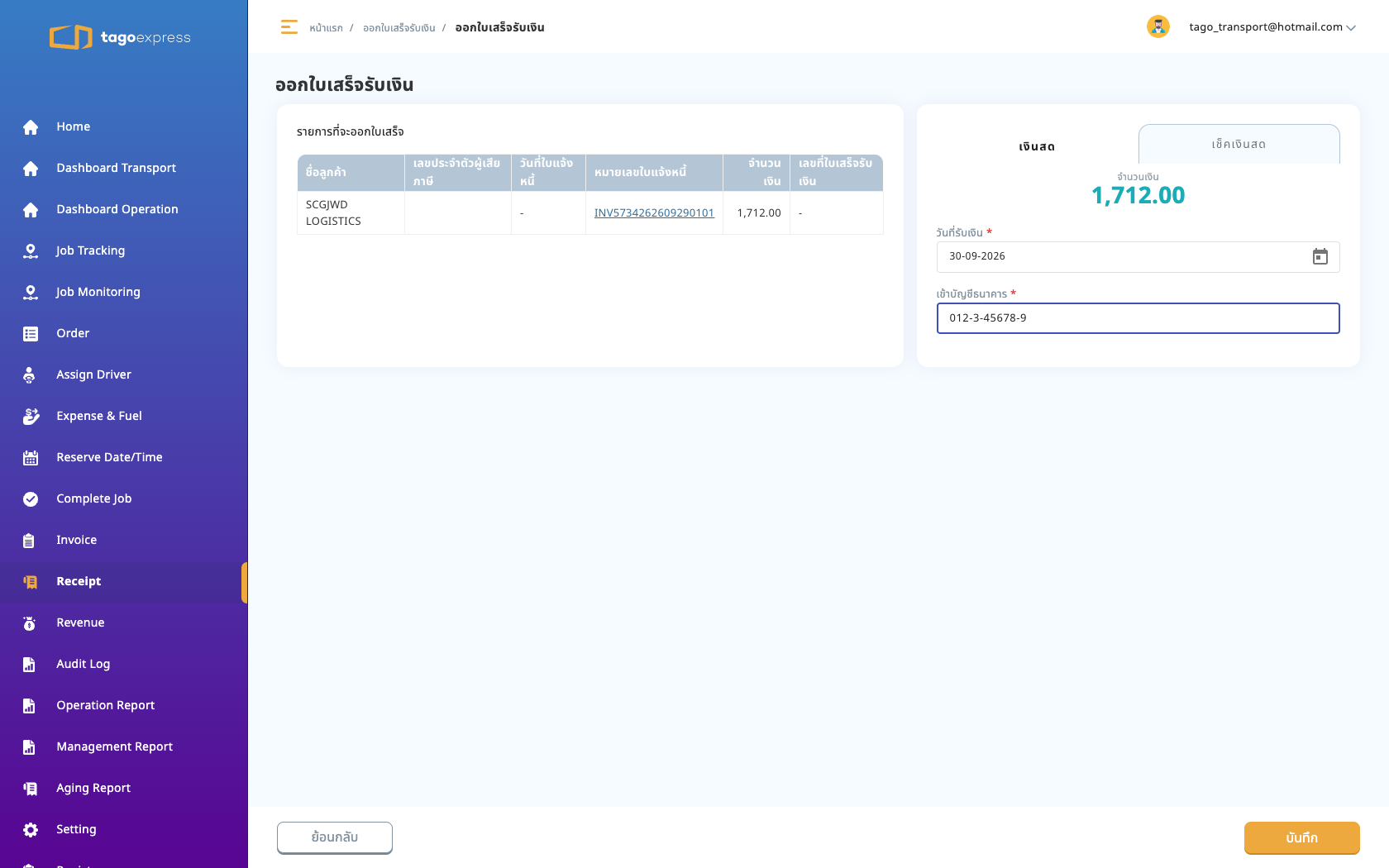Click the Invoice clipboard icon
This screenshot has width=1389, height=868.
(29, 541)
